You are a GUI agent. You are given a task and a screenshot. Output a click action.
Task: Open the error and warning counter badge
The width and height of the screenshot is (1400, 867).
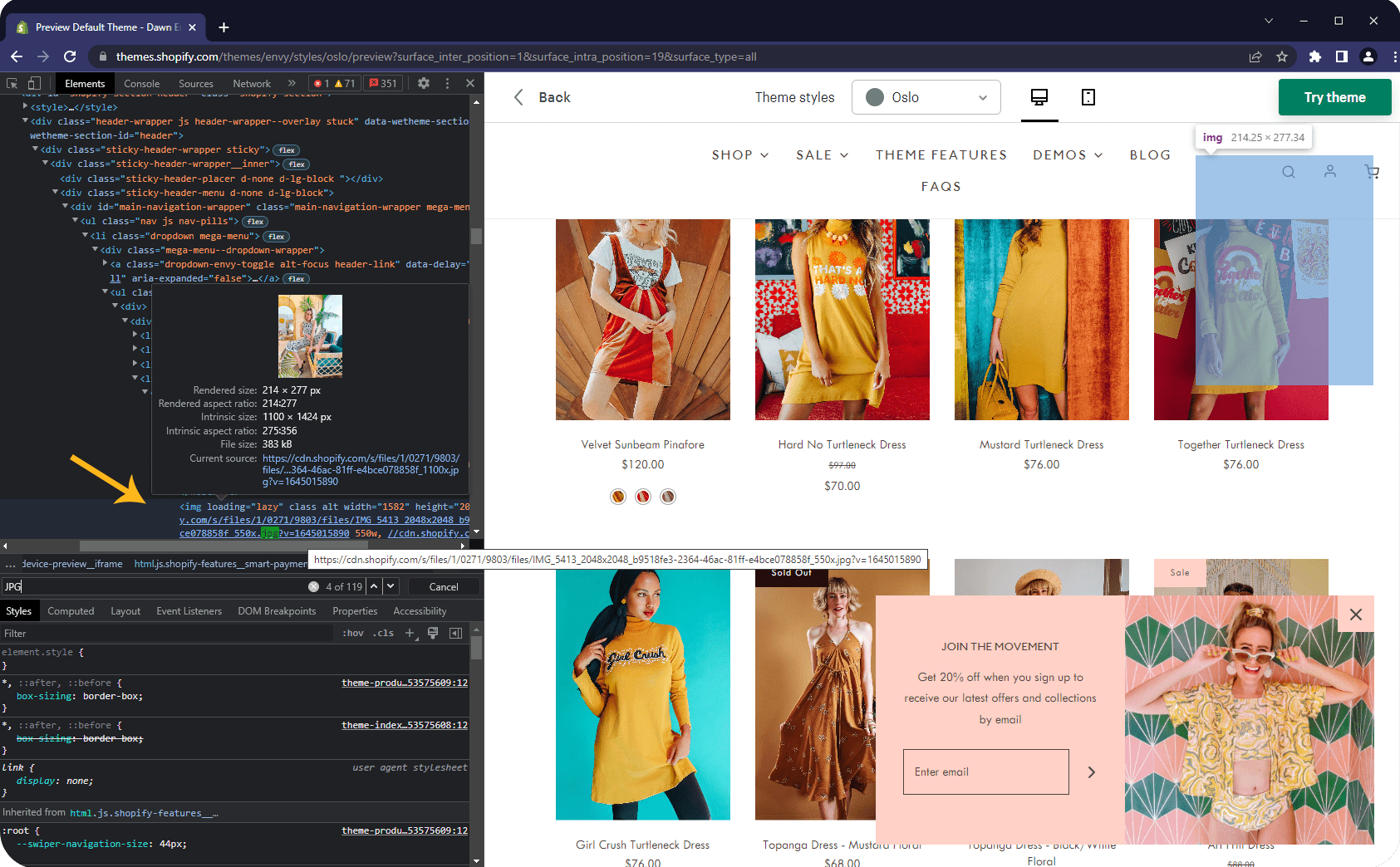pos(335,83)
